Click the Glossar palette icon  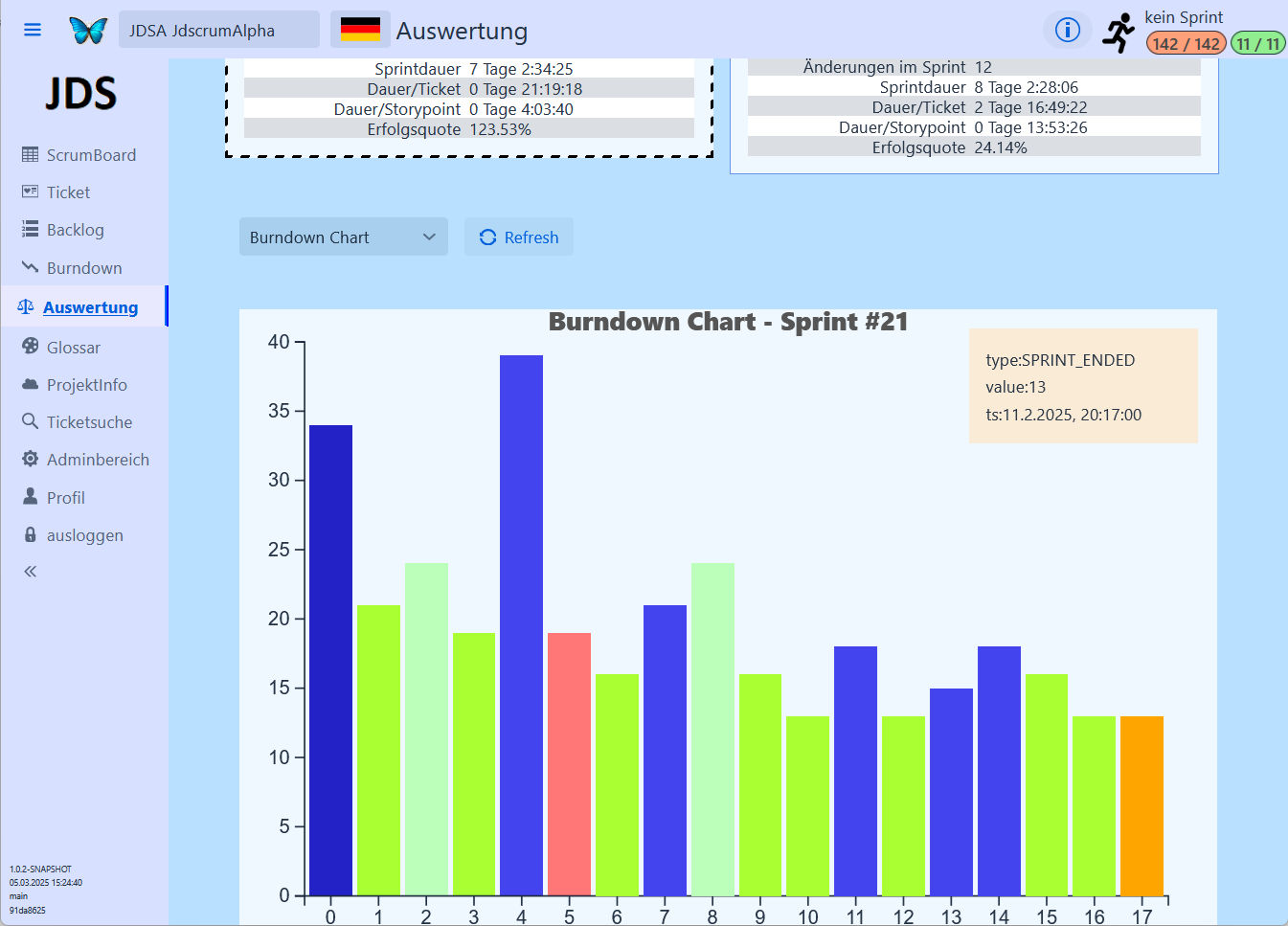click(x=31, y=347)
